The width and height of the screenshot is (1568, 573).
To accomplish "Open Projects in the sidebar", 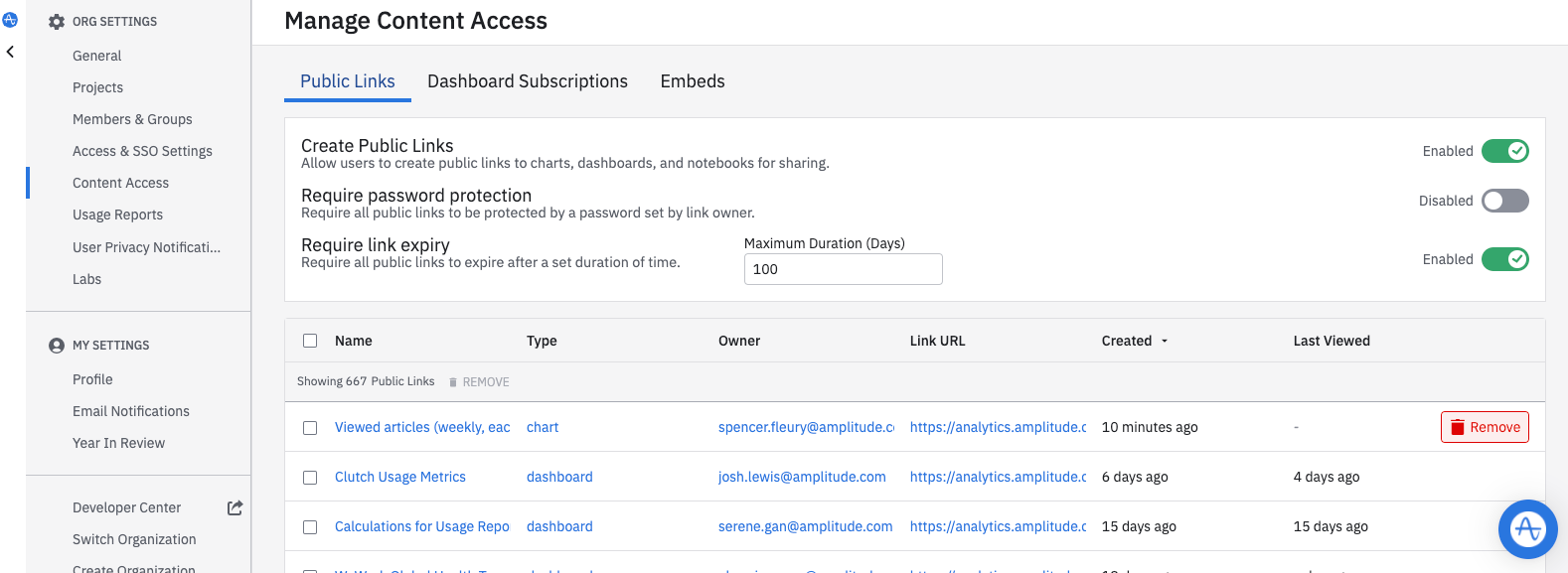I will pos(98,87).
